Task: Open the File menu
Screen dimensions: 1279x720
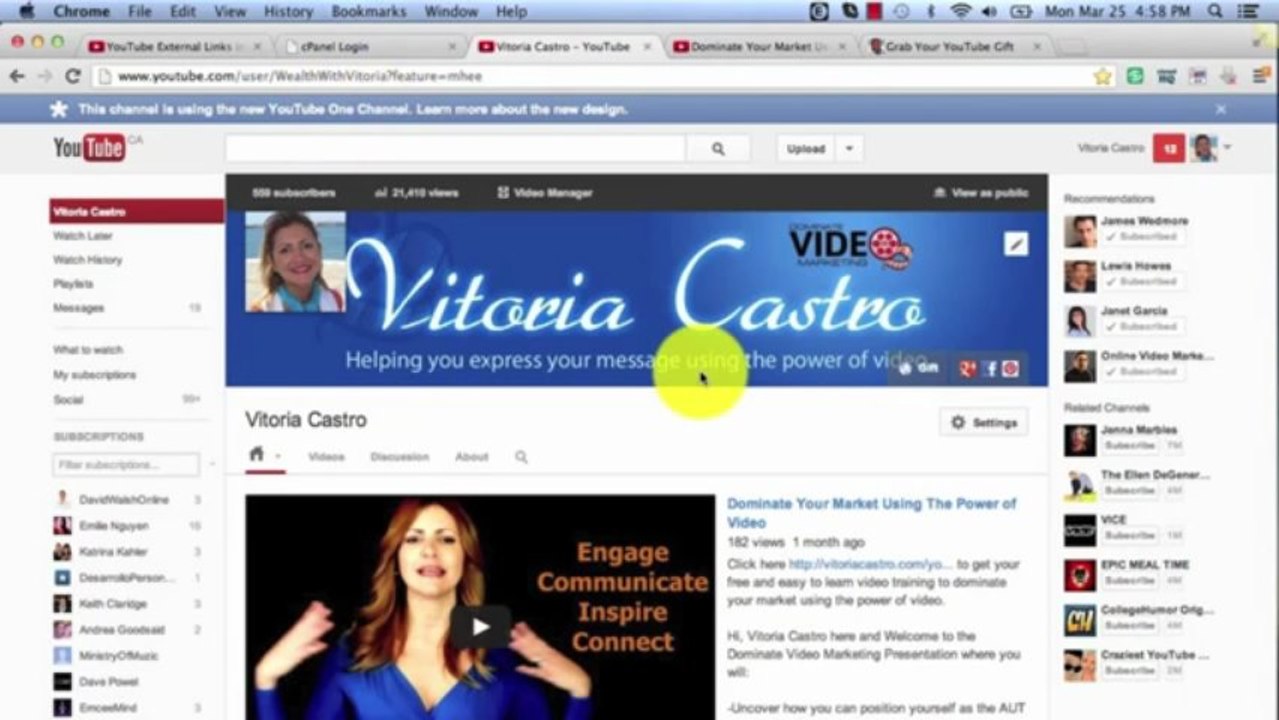Action: [x=140, y=12]
